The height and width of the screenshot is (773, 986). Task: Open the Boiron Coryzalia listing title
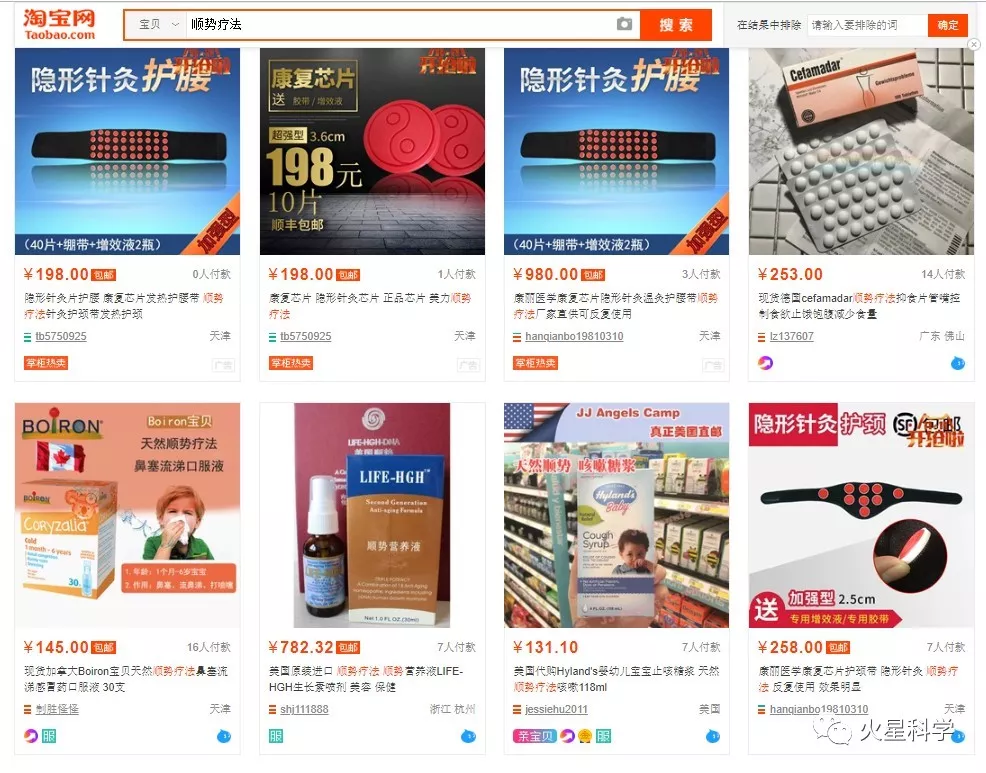(x=126, y=679)
